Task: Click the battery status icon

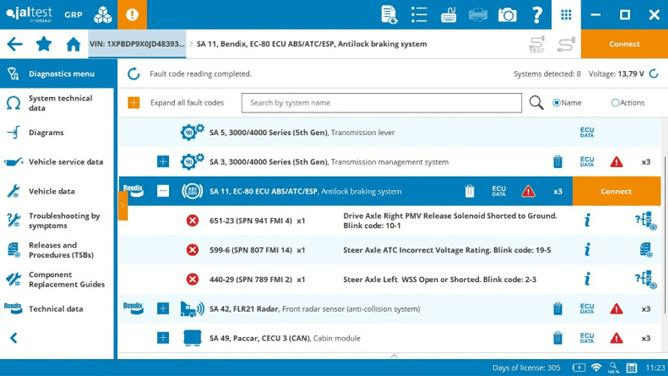Action: 579,367
